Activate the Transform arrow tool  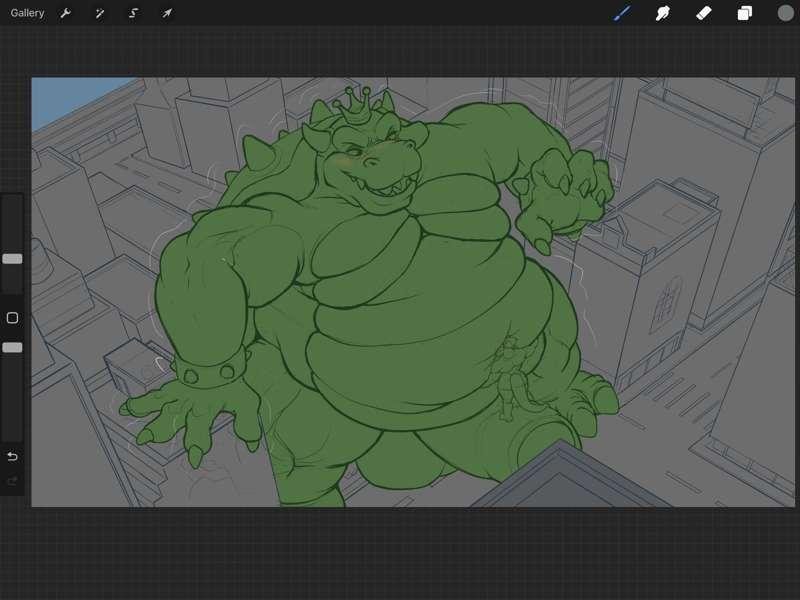tap(167, 13)
